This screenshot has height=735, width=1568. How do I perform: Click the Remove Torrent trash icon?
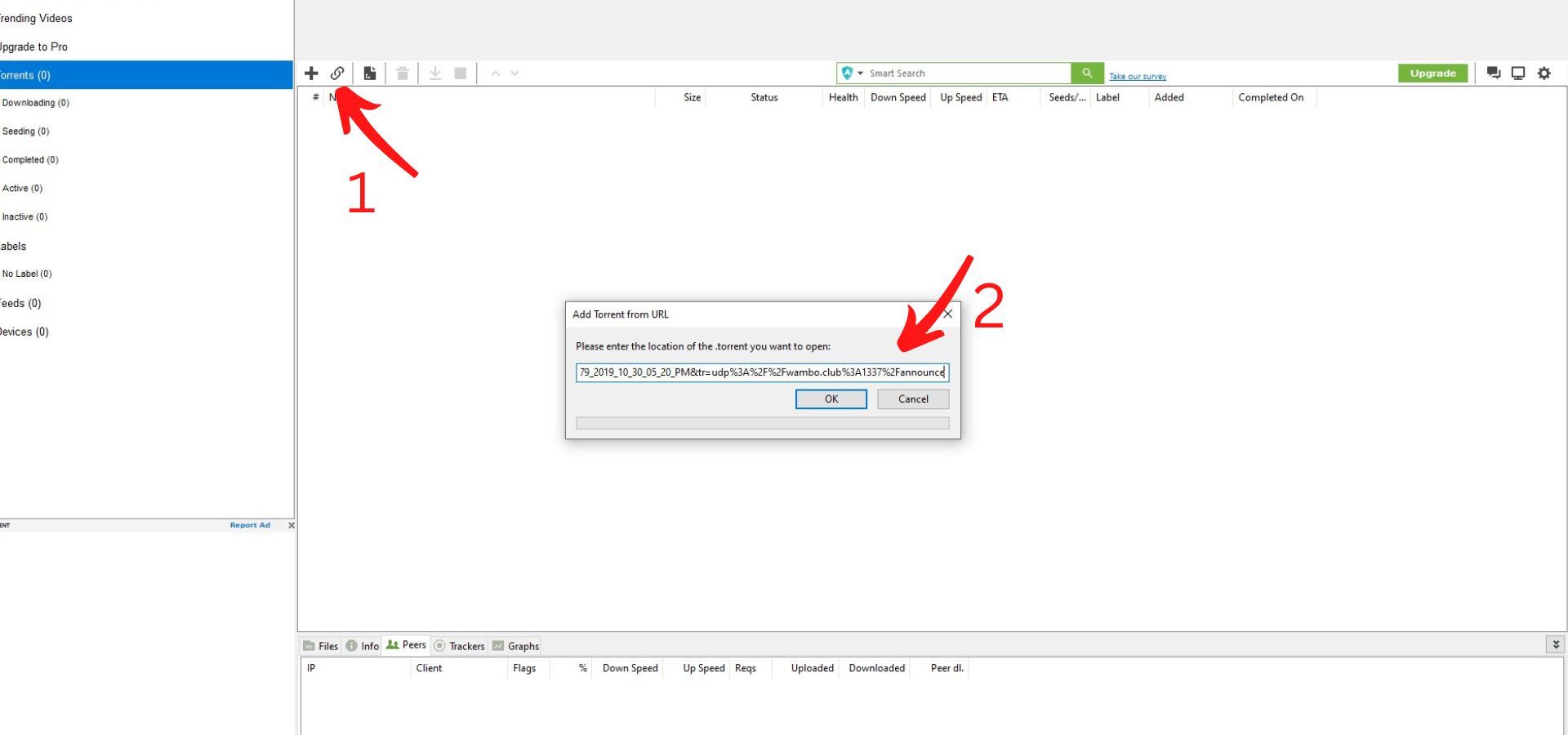pyautogui.click(x=402, y=73)
